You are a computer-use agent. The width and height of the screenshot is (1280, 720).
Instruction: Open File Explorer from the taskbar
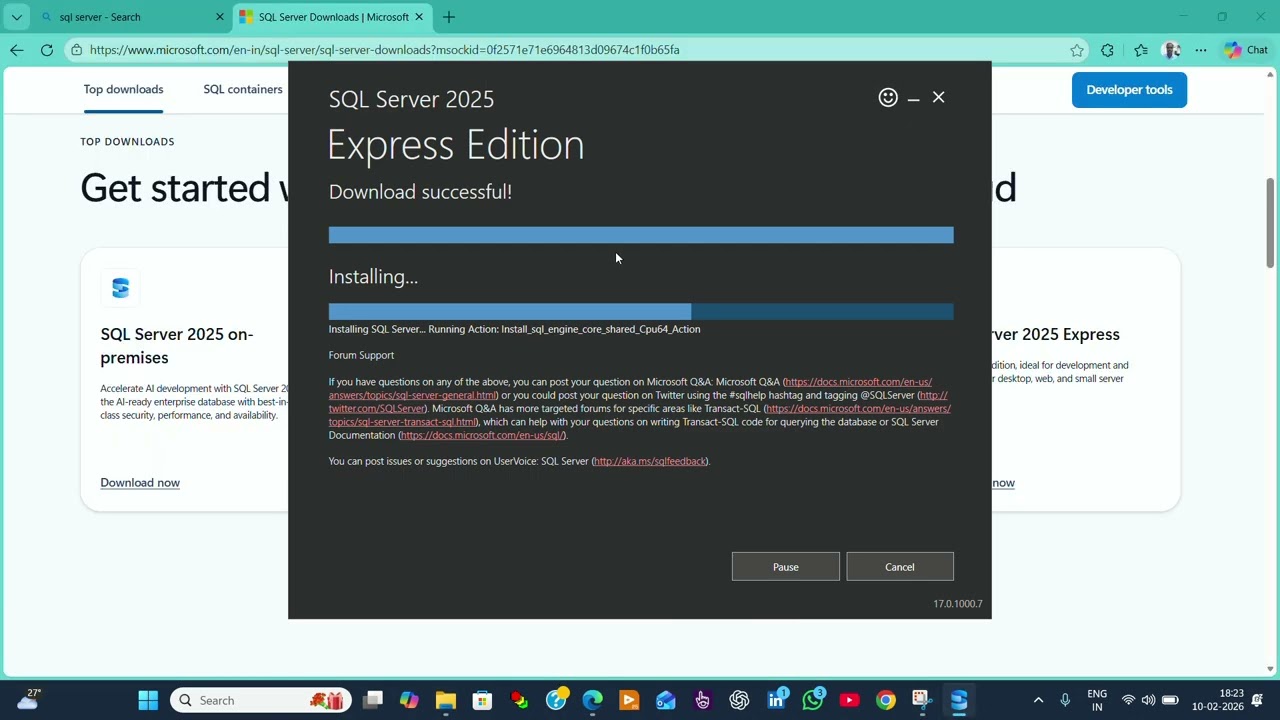click(x=446, y=700)
